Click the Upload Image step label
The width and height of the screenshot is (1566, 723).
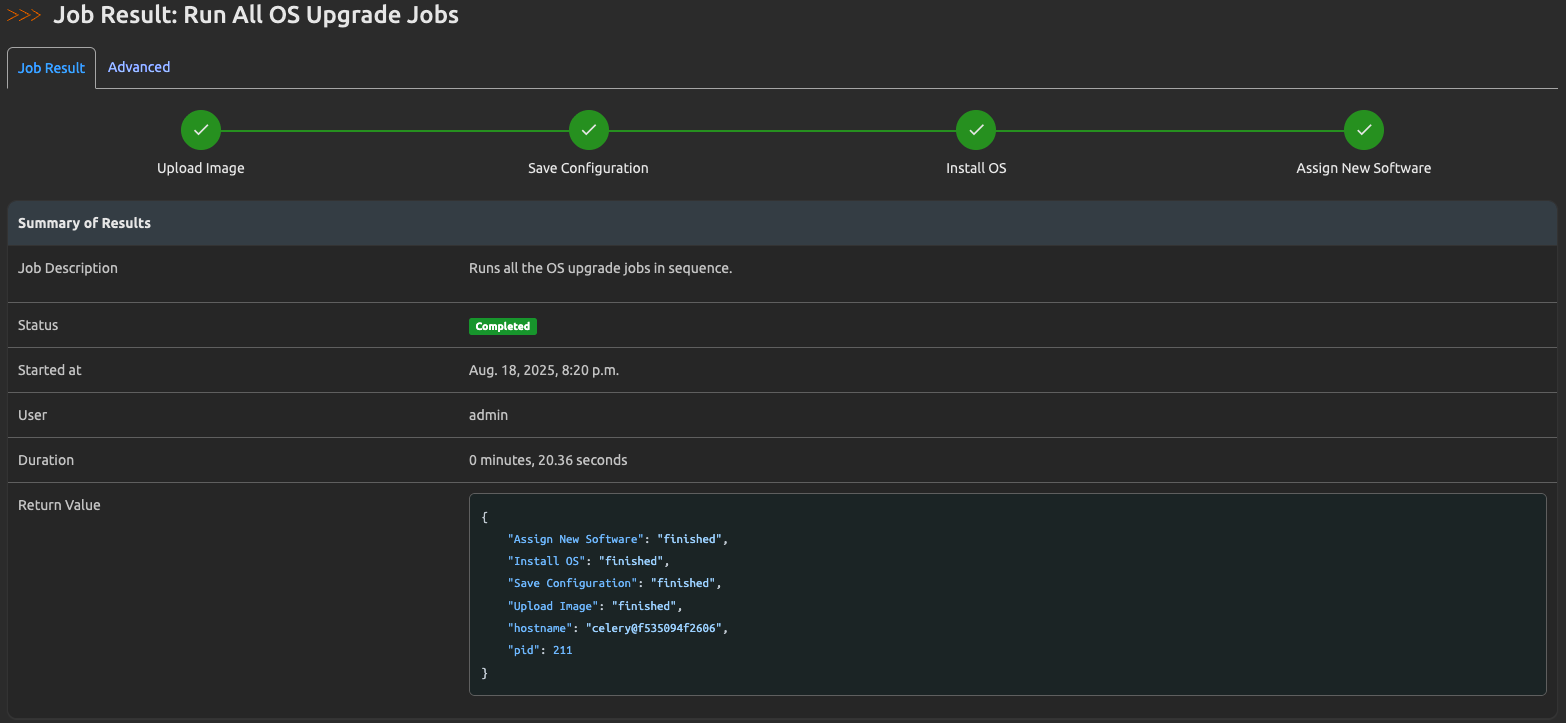tap(200, 168)
